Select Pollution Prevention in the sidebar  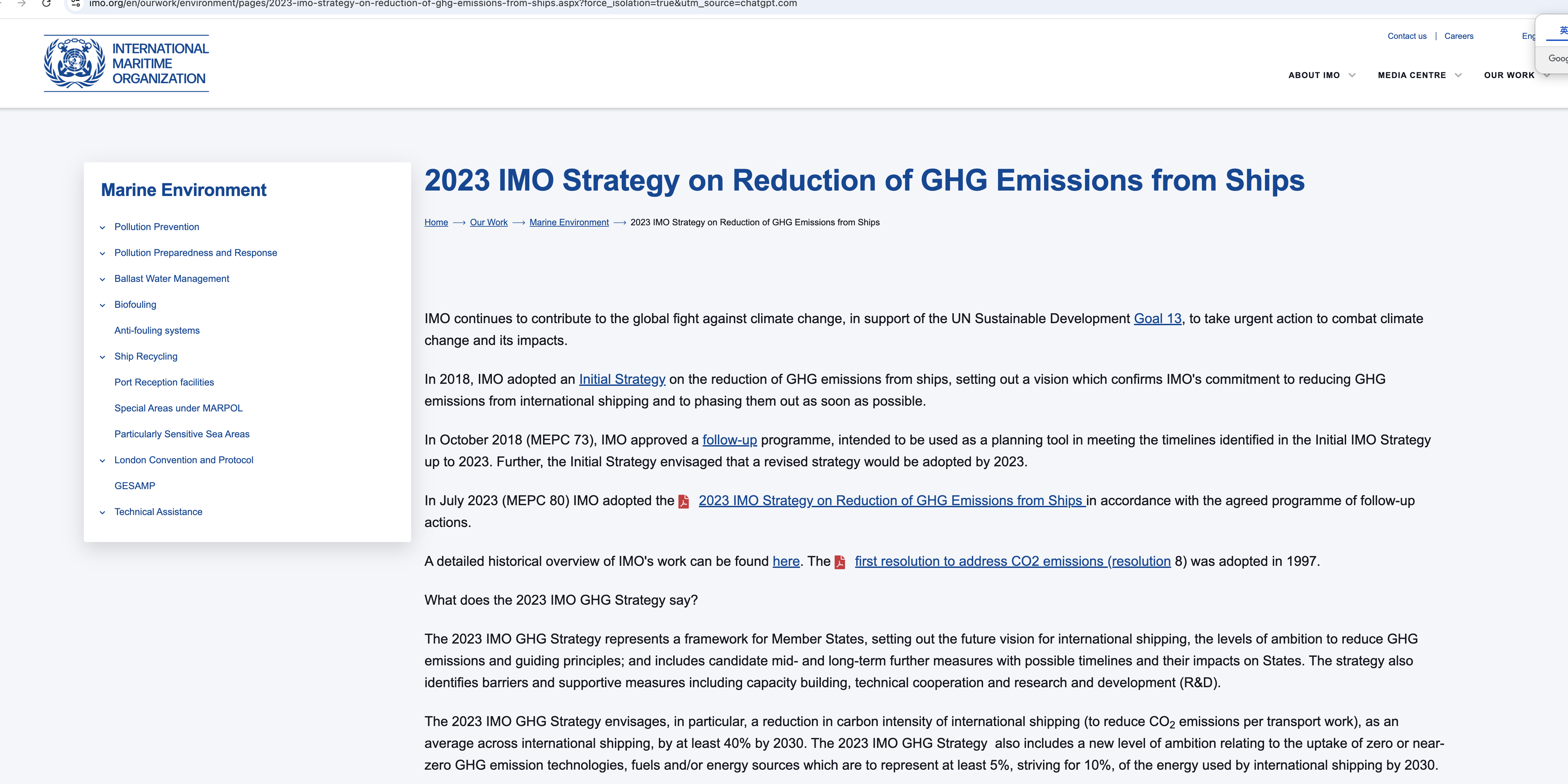point(157,227)
